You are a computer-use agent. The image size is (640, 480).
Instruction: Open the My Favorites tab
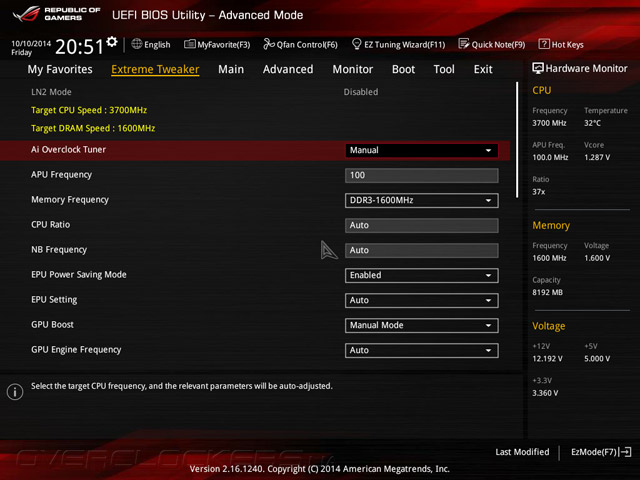point(60,69)
